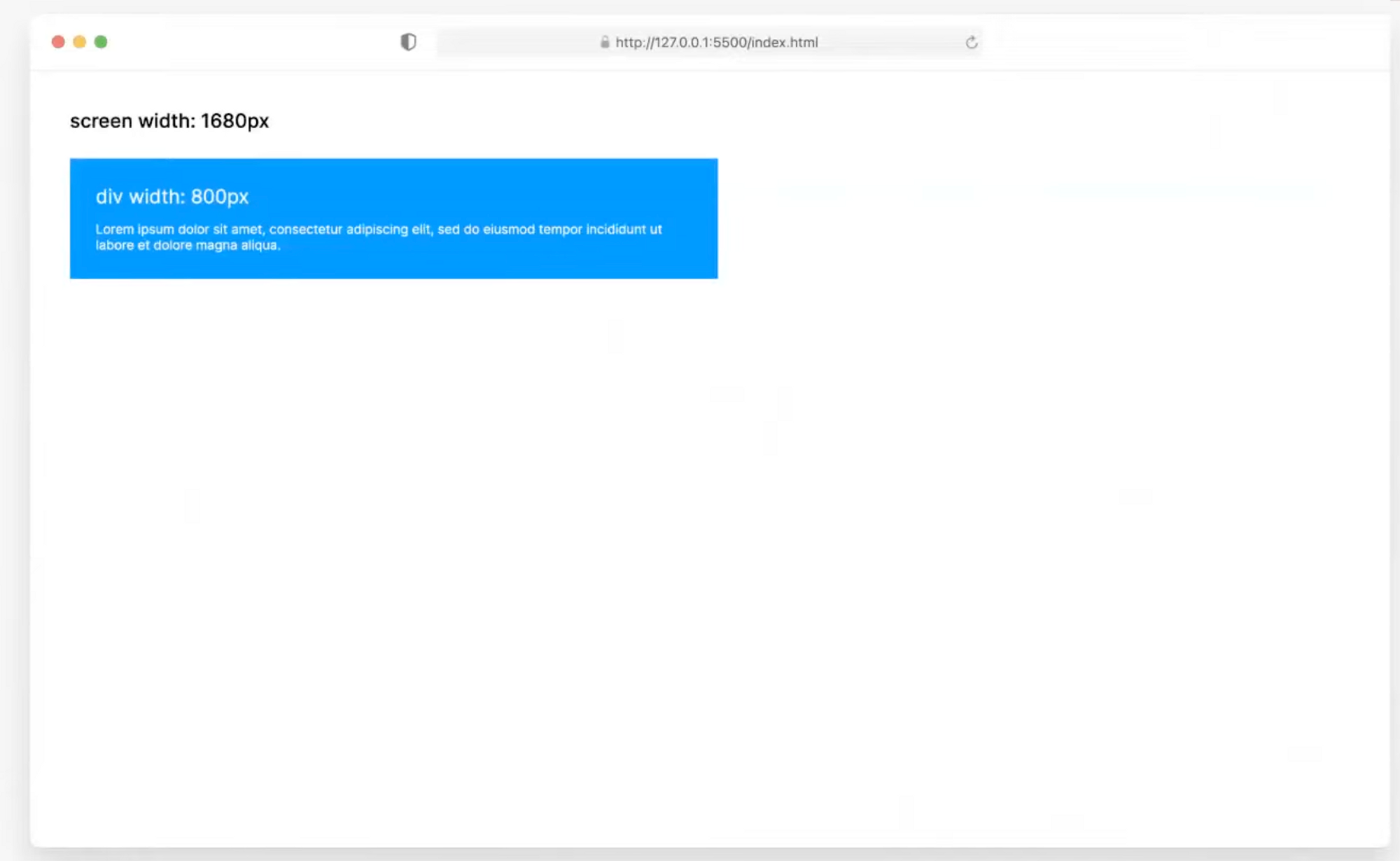Image resolution: width=1400 pixels, height=861 pixels.
Task: Click the "screen width" heading text
Action: pyautogui.click(x=169, y=121)
